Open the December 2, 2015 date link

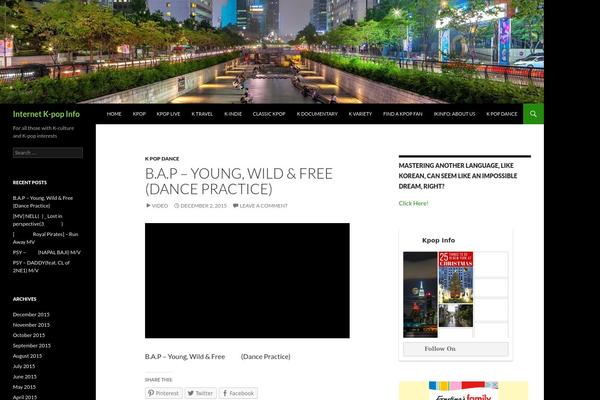point(200,206)
